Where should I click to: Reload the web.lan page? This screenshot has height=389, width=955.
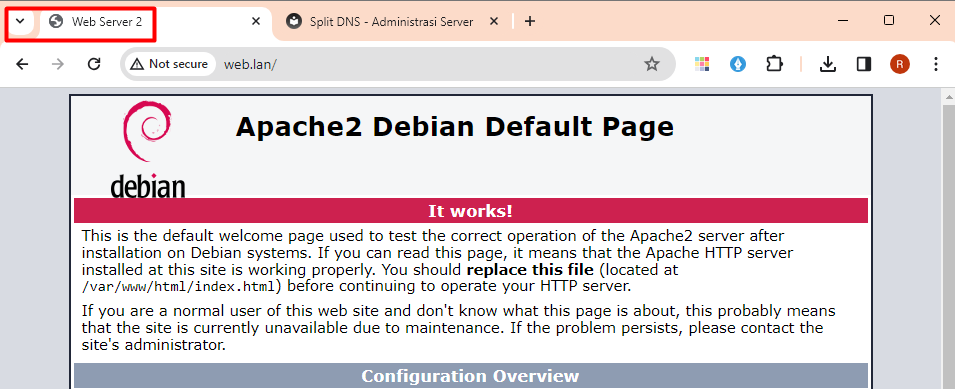coord(94,64)
